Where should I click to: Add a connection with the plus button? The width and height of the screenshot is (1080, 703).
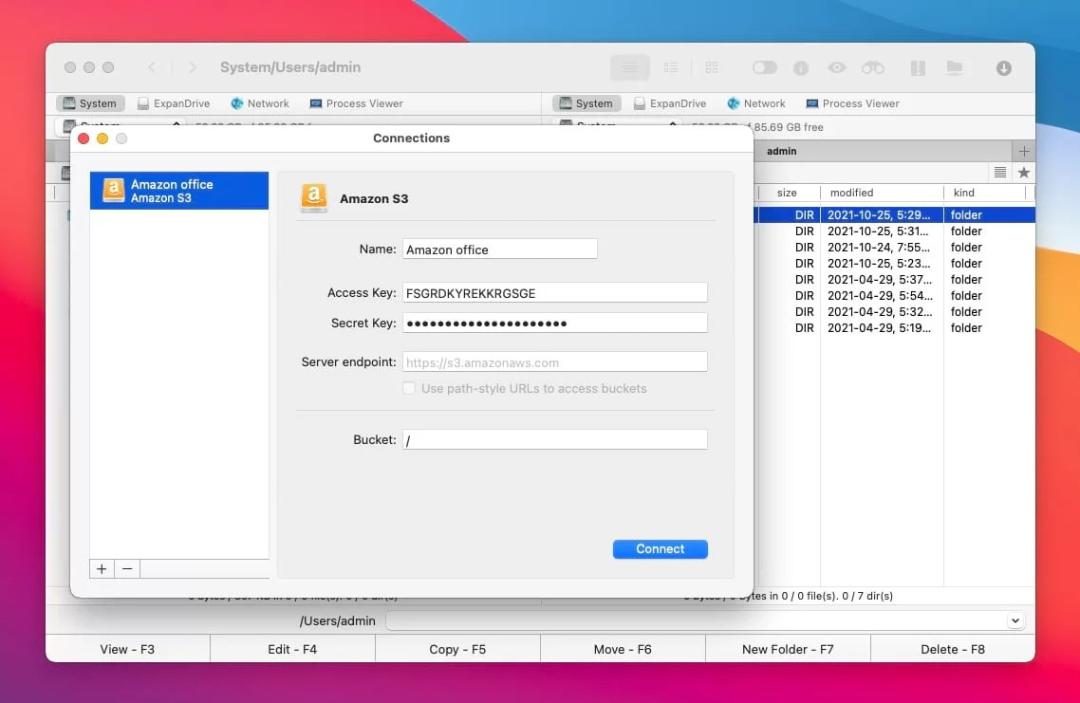(x=102, y=569)
